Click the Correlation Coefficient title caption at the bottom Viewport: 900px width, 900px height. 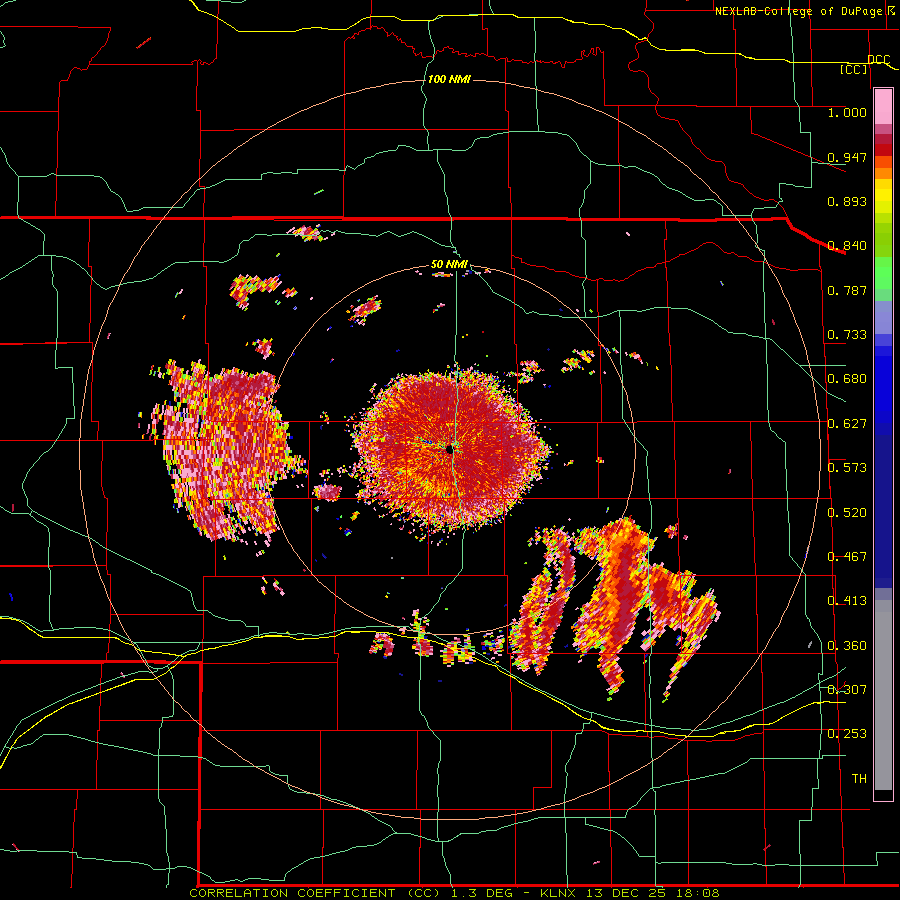pos(454,893)
